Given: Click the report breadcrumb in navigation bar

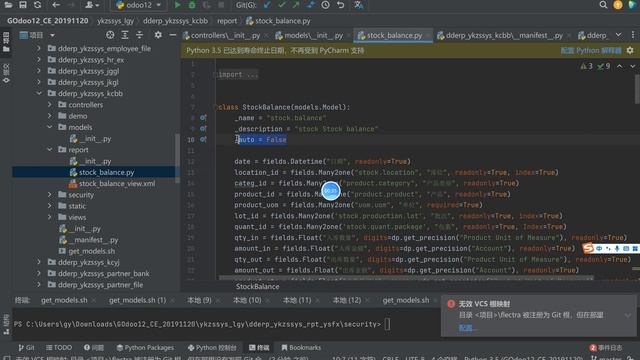Looking at the screenshot, I should [227, 21].
